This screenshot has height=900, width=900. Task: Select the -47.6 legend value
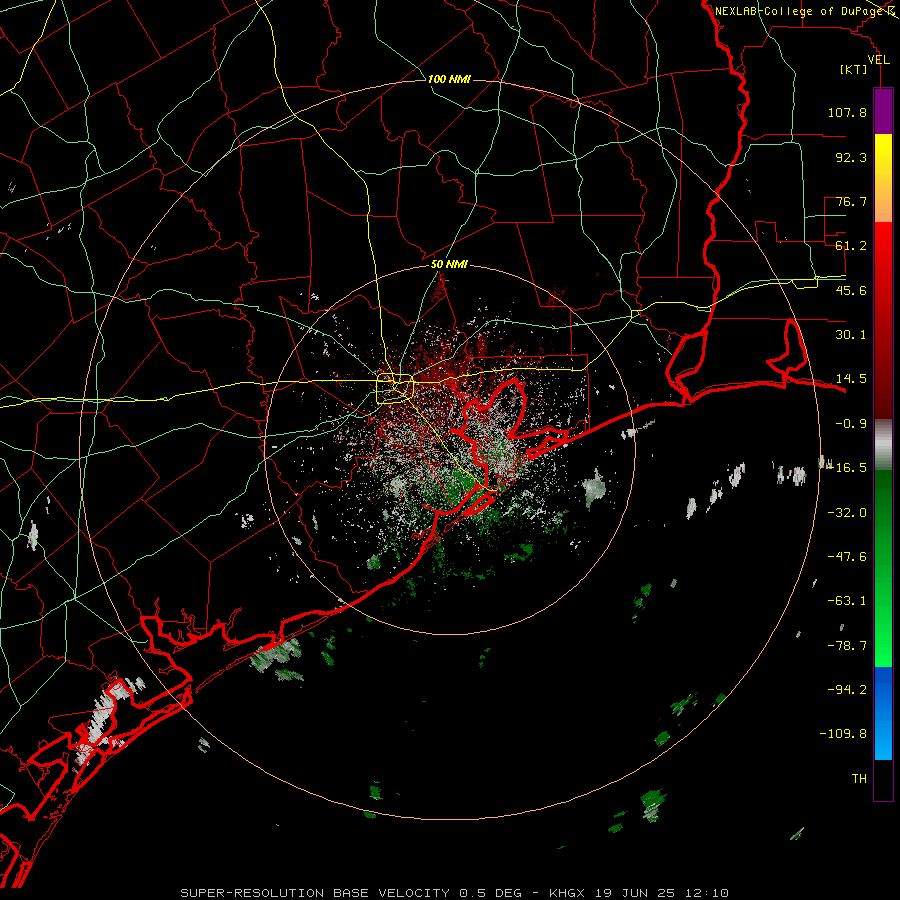[847, 557]
